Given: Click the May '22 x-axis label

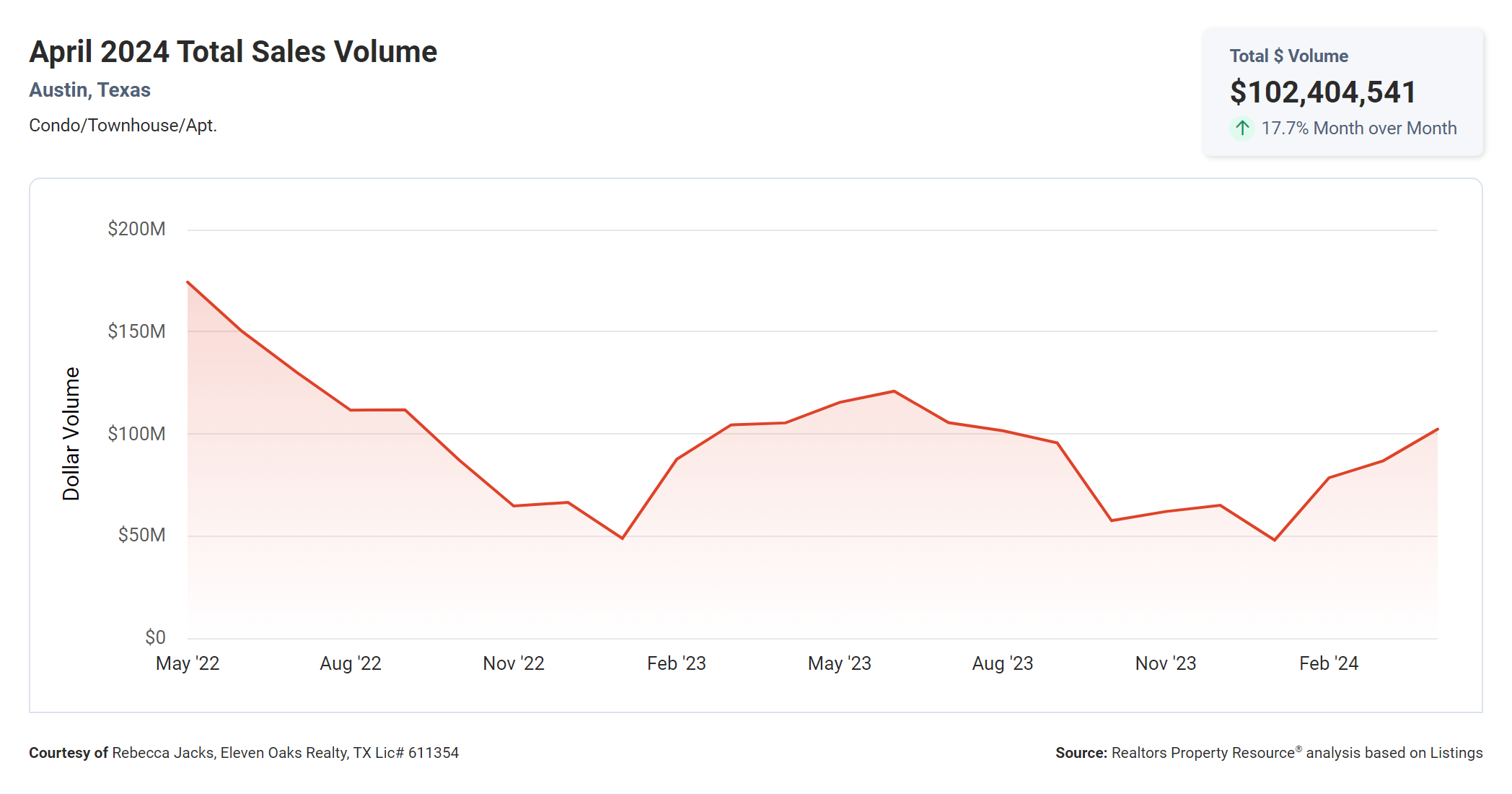Looking at the screenshot, I should (x=188, y=663).
